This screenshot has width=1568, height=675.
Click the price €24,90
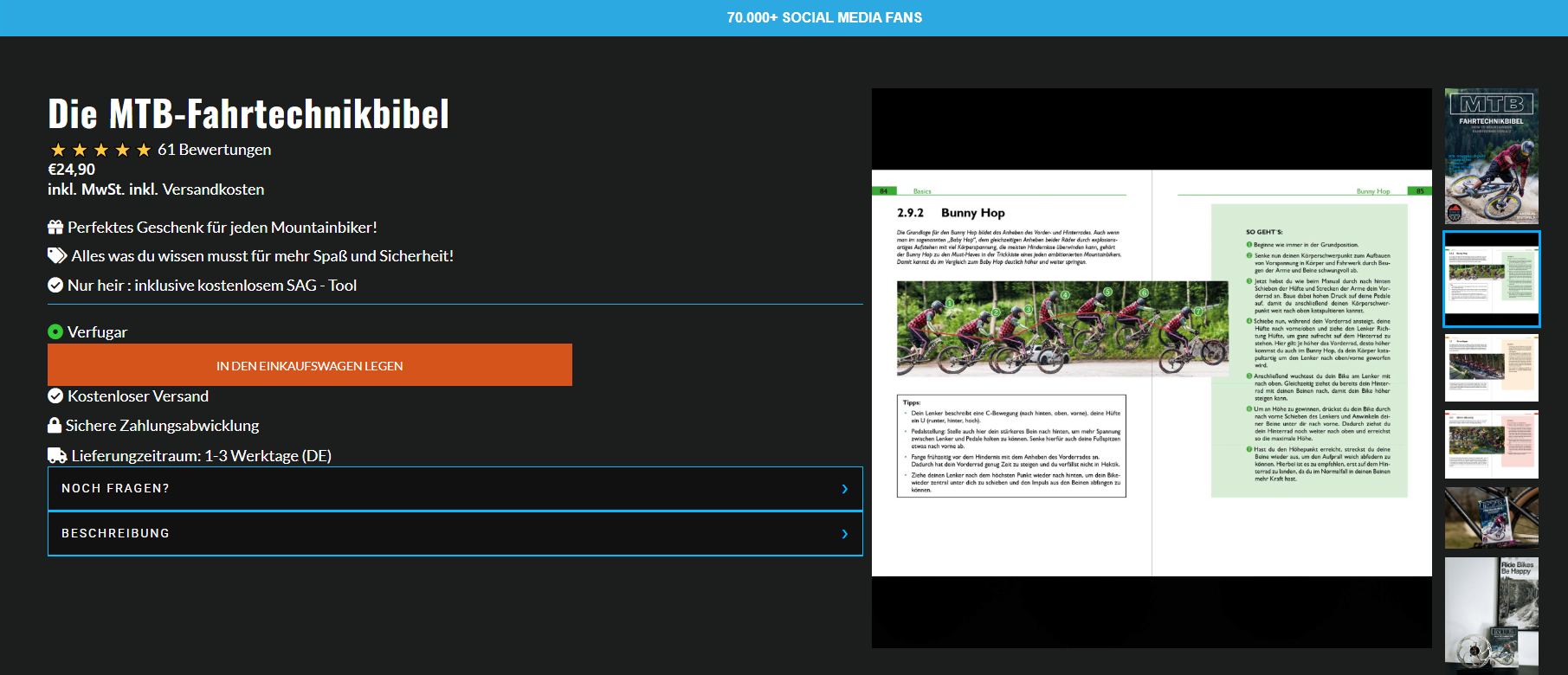(x=71, y=170)
